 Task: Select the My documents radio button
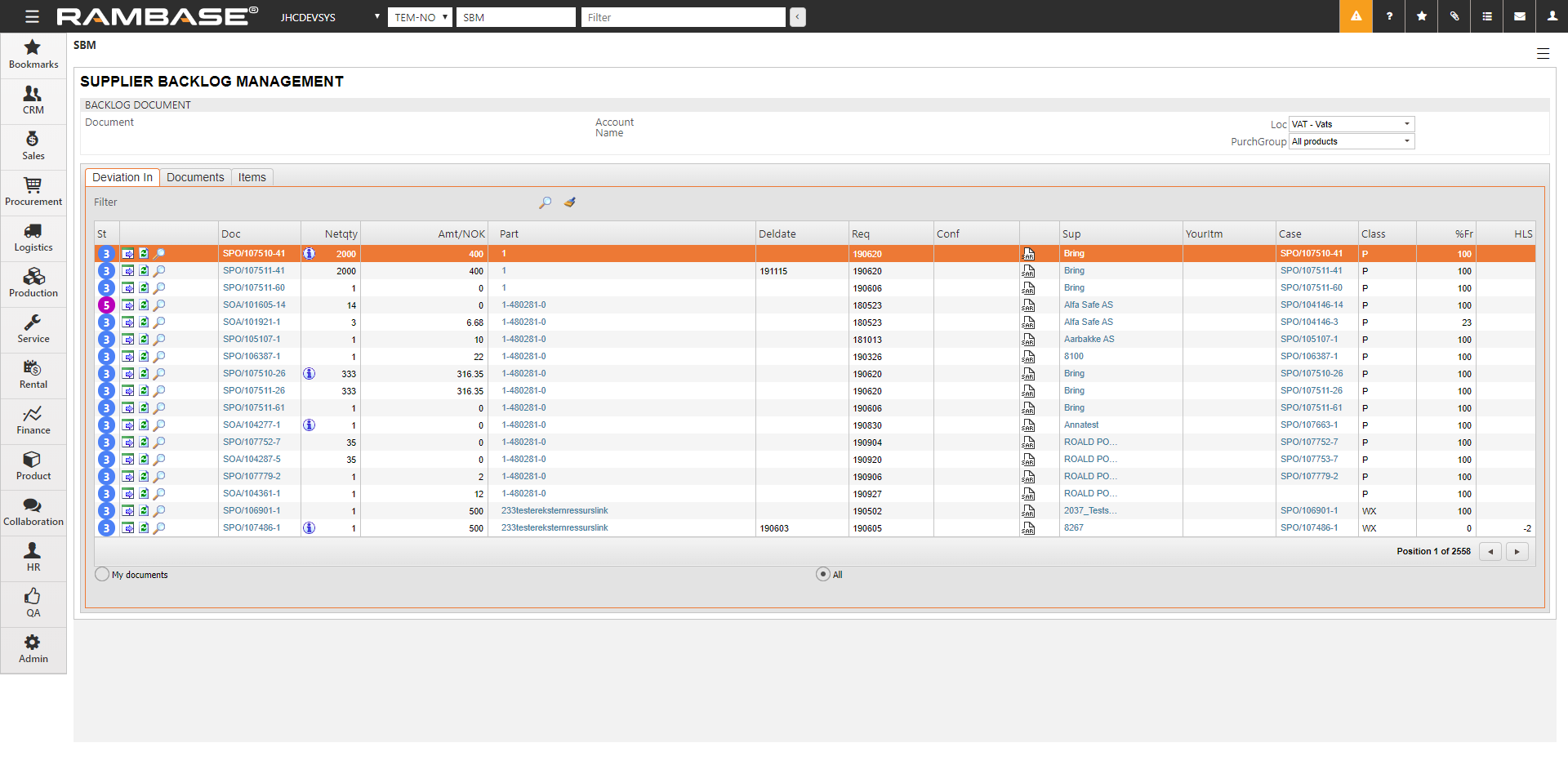pyautogui.click(x=102, y=574)
